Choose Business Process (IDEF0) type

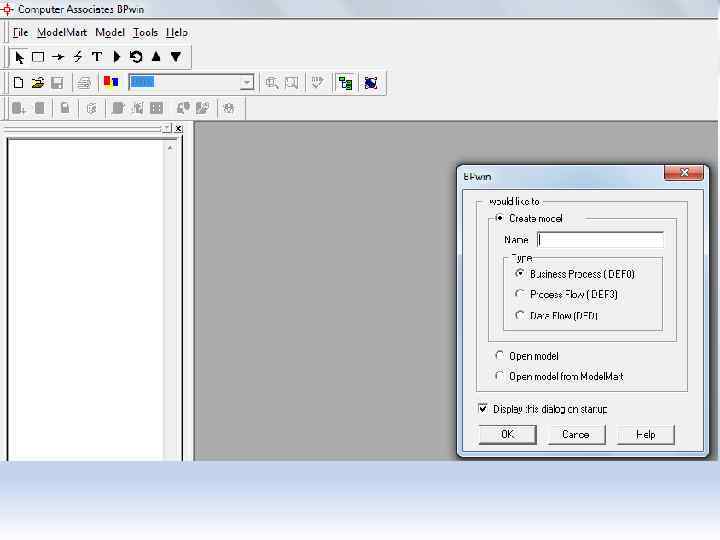[x=519, y=274]
